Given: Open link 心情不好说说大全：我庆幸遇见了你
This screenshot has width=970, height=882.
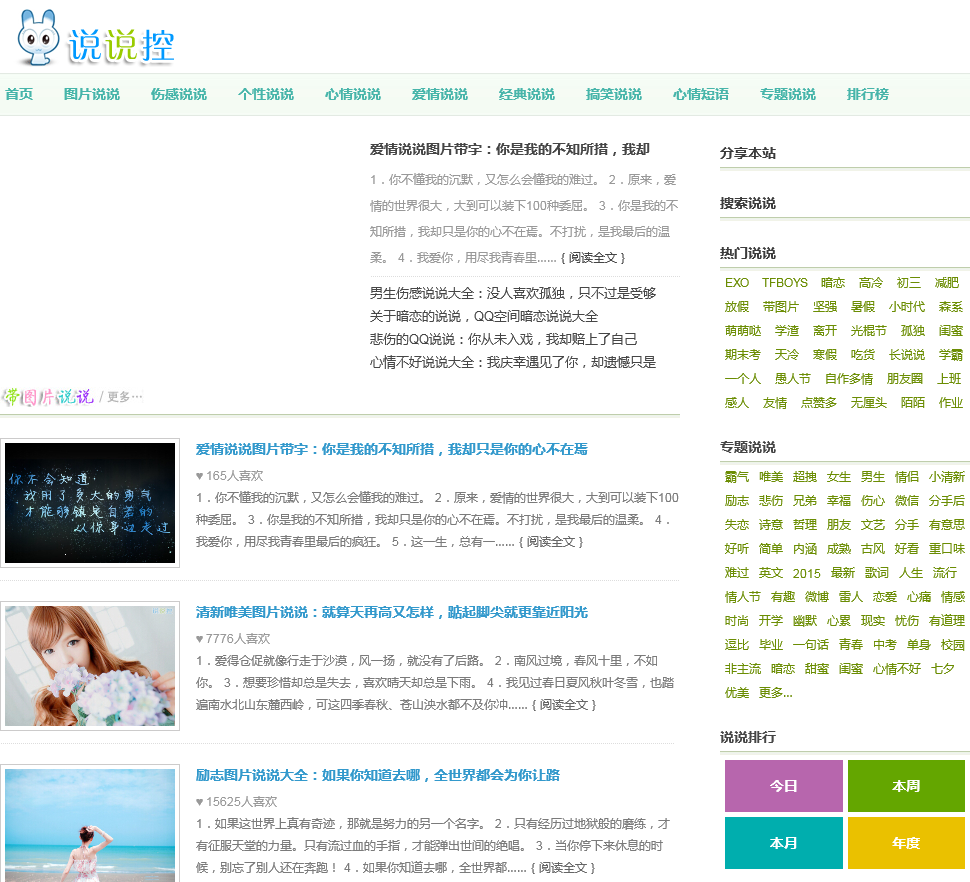Looking at the screenshot, I should 513,362.
